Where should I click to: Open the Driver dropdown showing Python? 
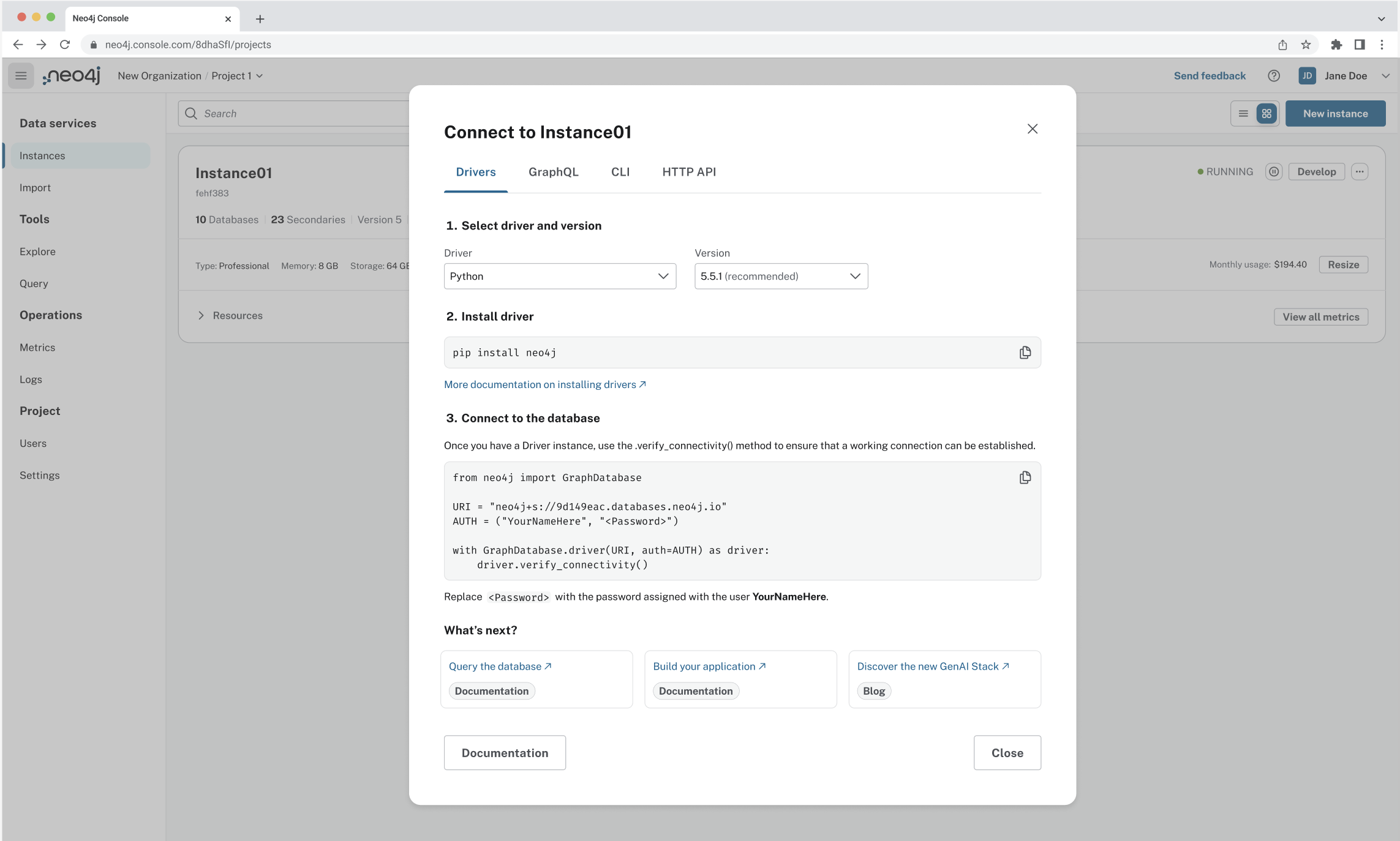point(560,276)
